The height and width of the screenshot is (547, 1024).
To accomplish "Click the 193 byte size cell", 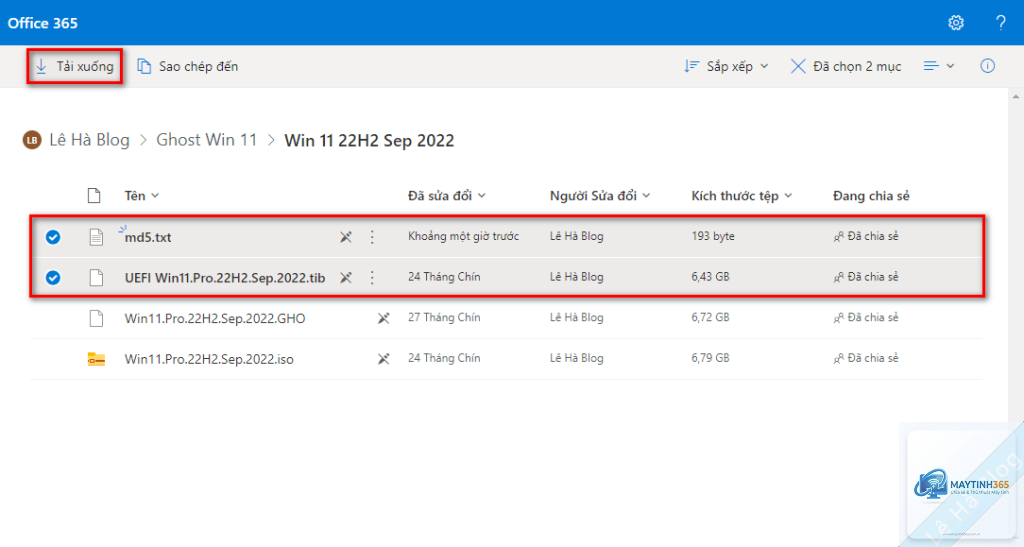I will [x=713, y=236].
